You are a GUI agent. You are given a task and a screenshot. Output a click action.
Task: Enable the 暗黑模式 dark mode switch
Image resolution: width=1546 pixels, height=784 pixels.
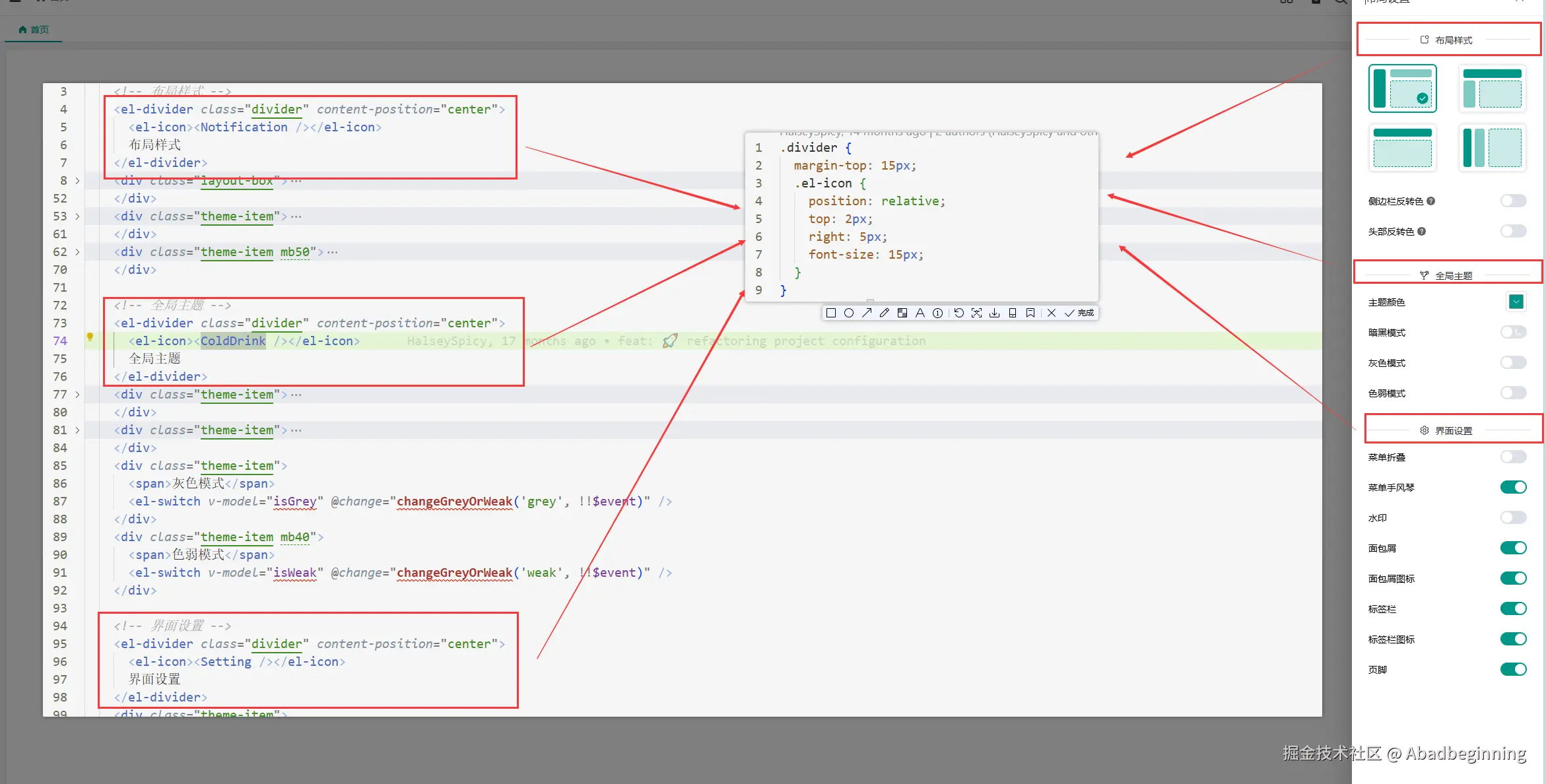pos(1513,332)
